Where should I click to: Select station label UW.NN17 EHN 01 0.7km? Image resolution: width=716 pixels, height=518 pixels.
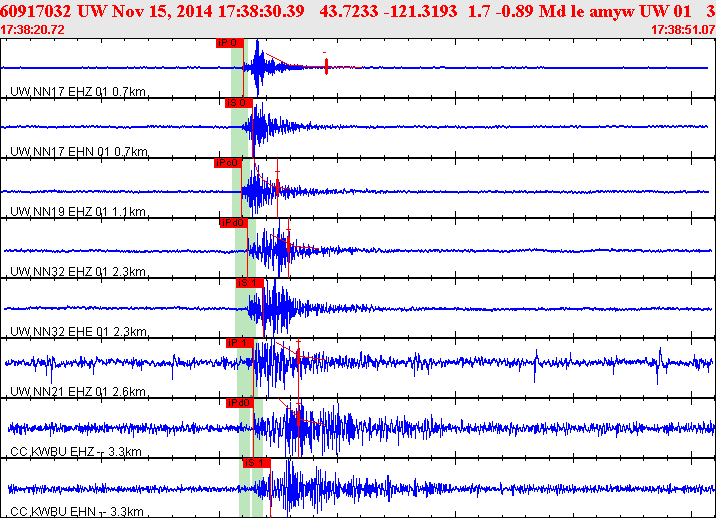79,152
